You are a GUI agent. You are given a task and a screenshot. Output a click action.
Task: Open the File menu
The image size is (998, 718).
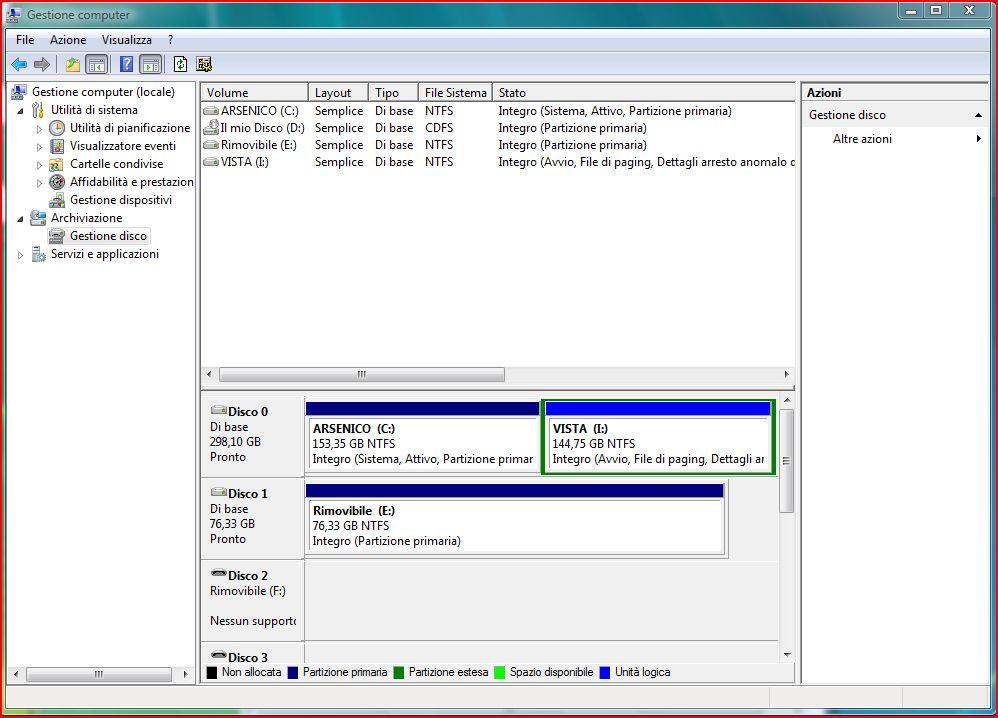(25, 40)
